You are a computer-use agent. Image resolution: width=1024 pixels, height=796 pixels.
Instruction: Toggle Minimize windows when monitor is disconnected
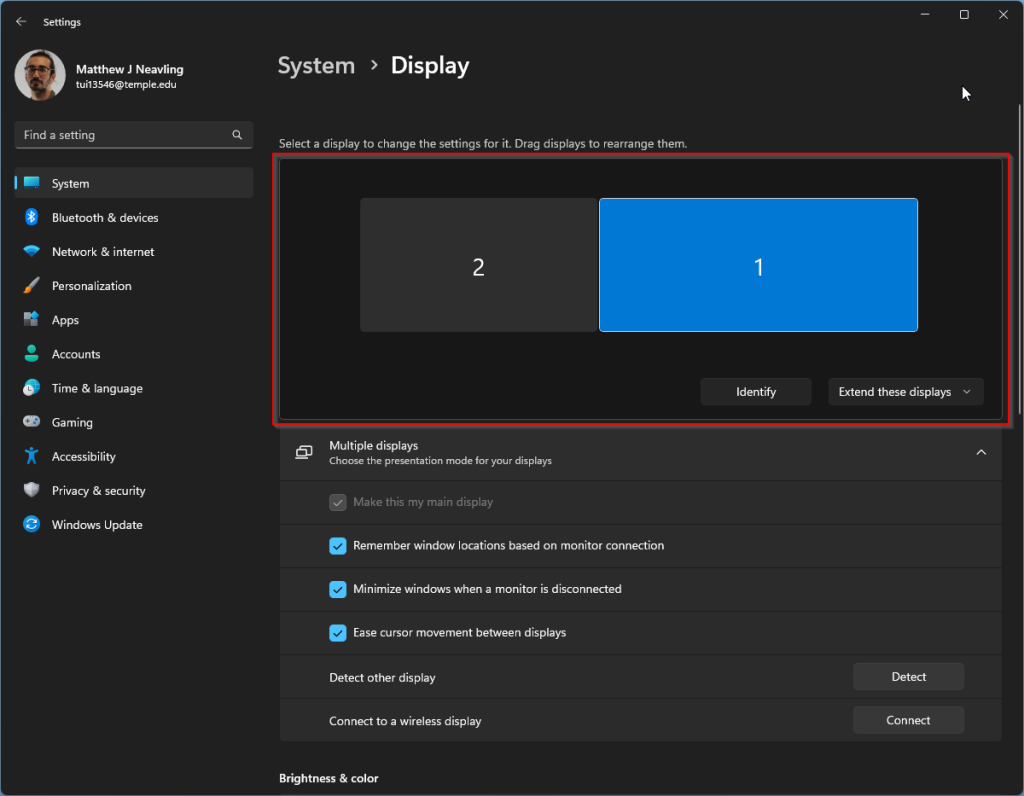click(338, 589)
